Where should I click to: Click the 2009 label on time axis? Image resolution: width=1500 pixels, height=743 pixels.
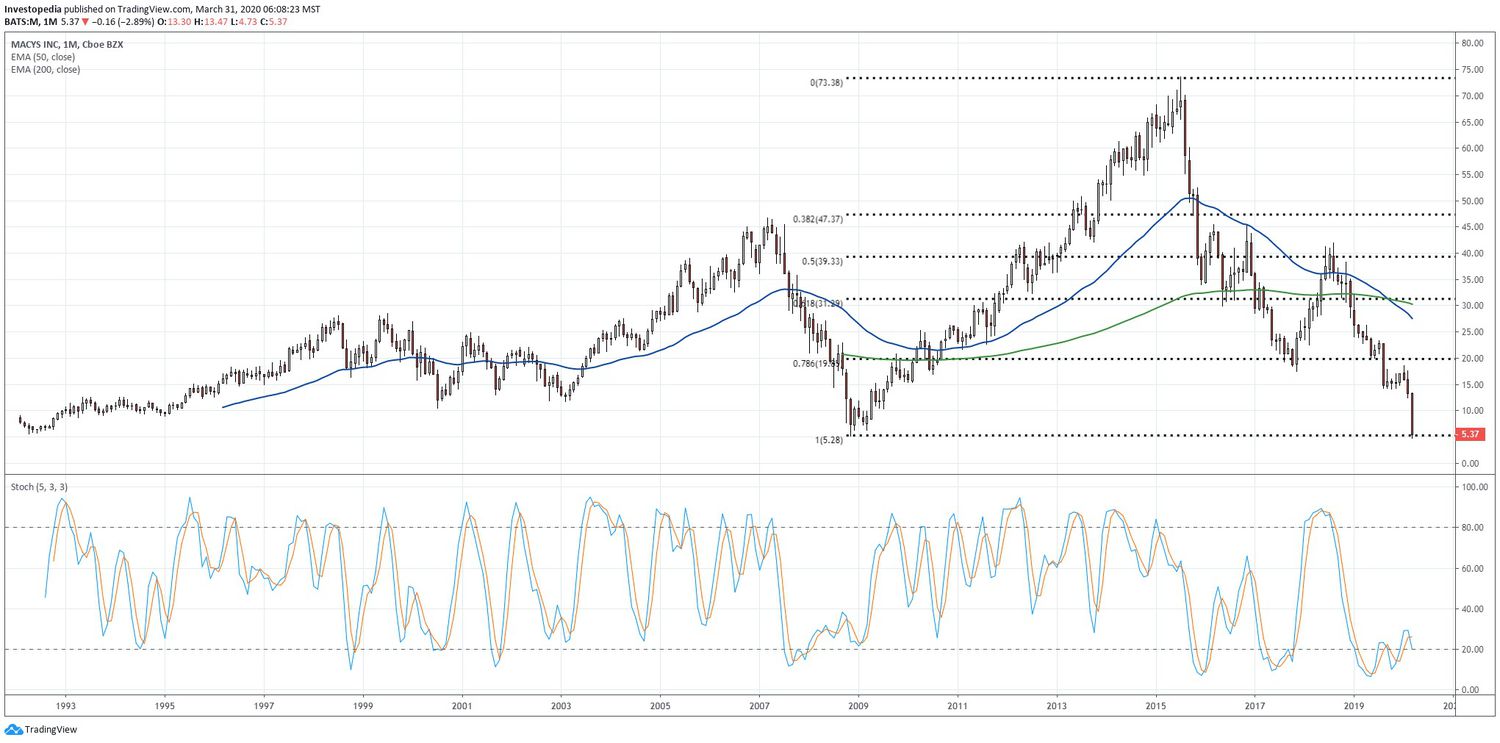point(858,705)
